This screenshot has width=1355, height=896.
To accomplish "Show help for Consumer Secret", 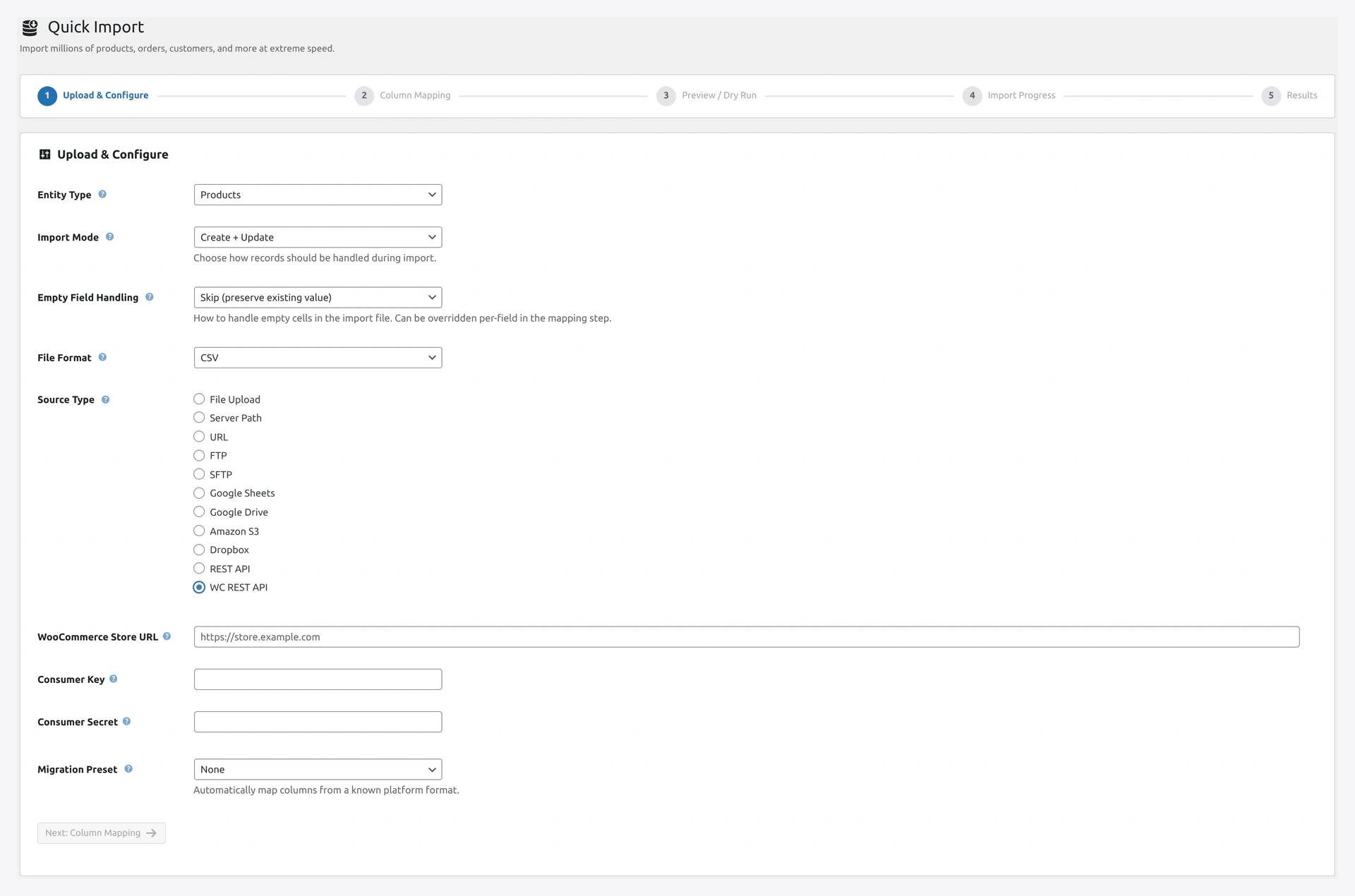I will click(x=127, y=721).
